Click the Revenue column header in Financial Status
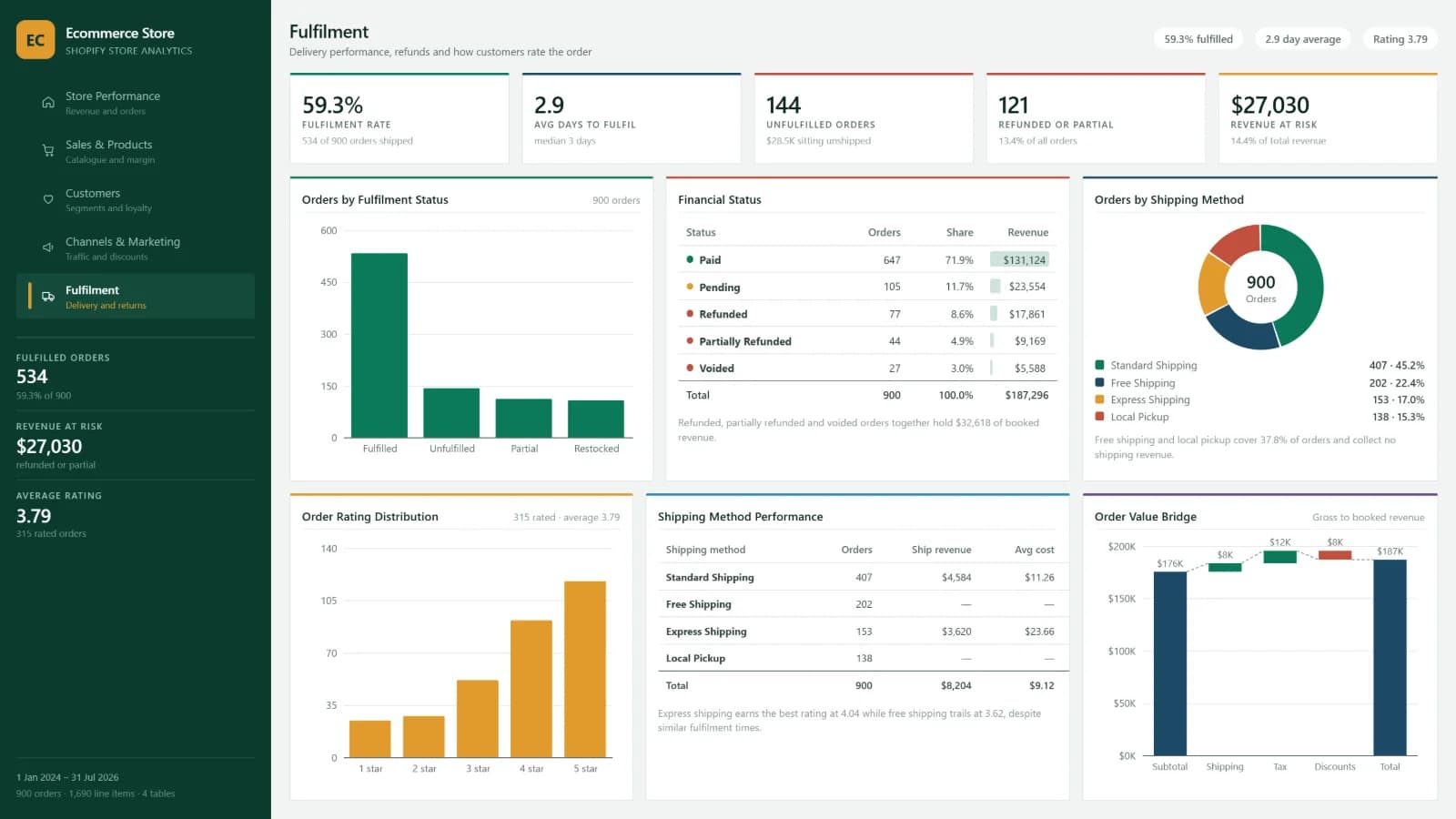 1027,233
